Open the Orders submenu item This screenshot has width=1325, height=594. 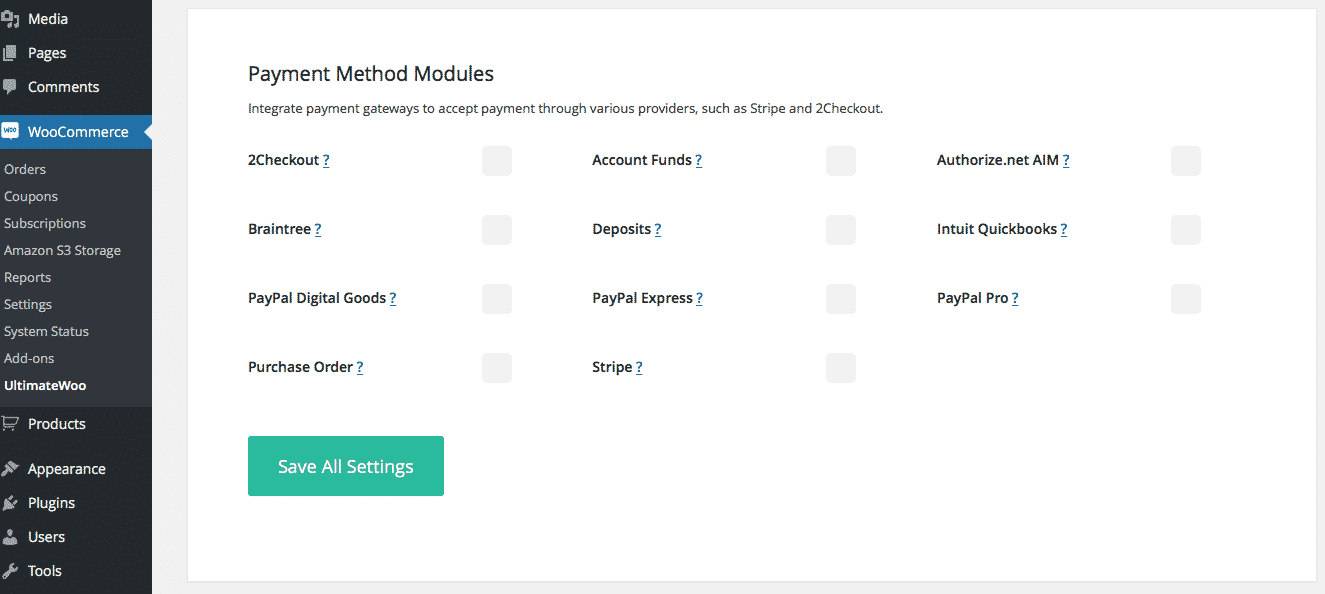(25, 169)
